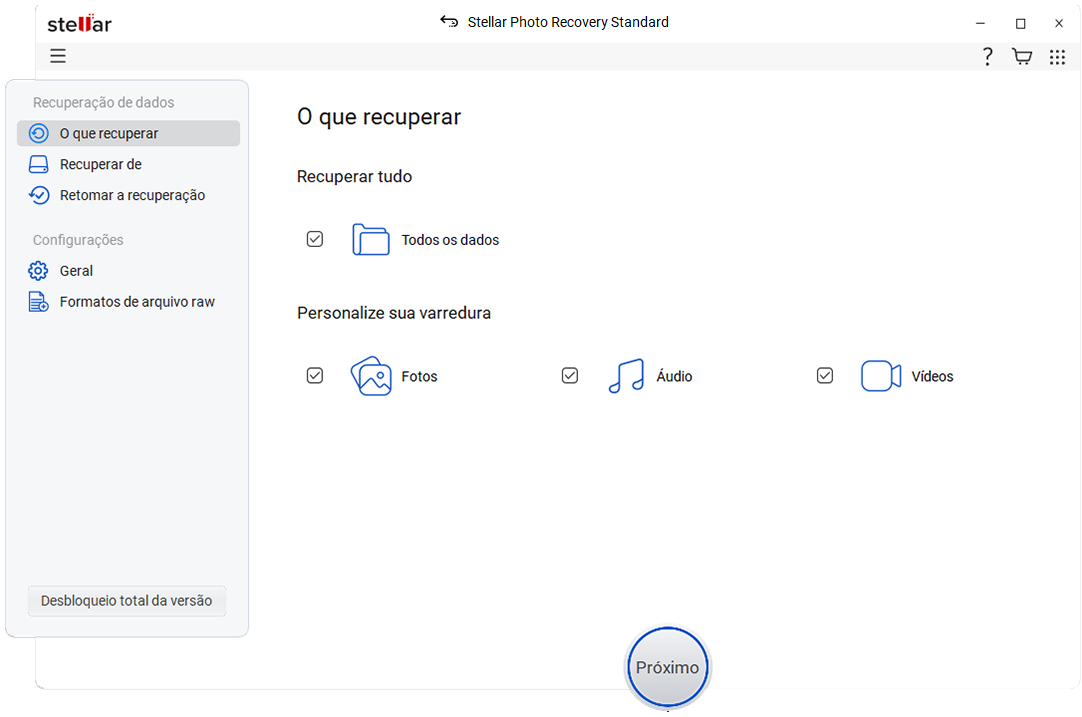1082x717 pixels.
Task: Click the Vídeos camera icon
Action: click(x=881, y=376)
